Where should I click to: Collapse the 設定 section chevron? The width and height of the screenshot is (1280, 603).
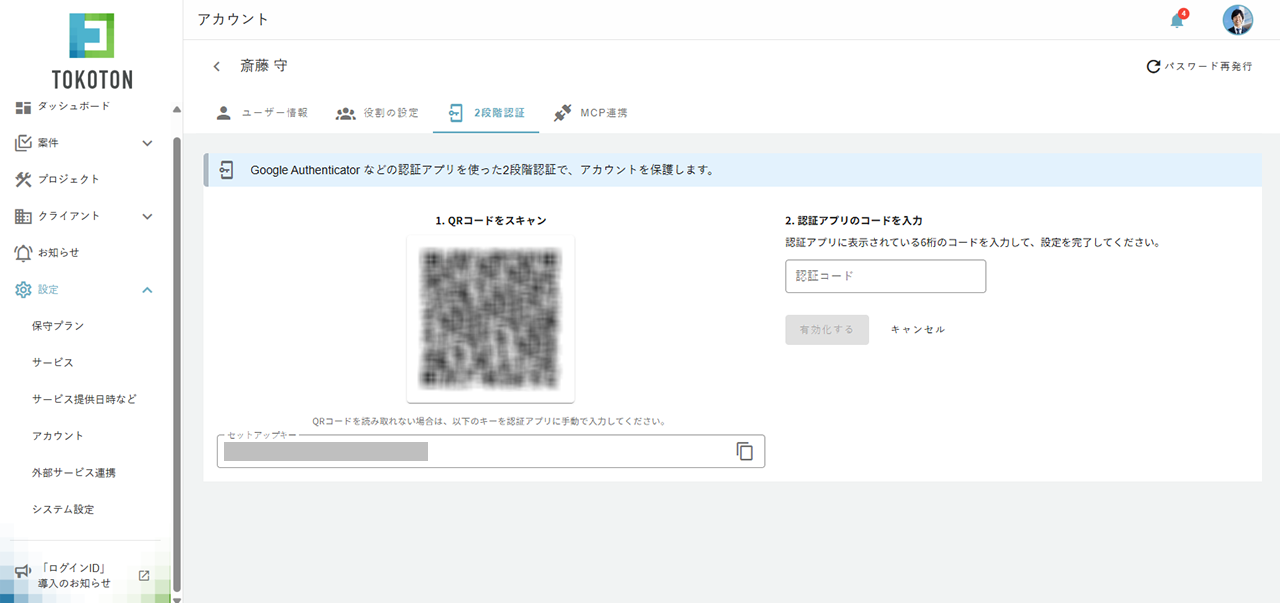[147, 290]
